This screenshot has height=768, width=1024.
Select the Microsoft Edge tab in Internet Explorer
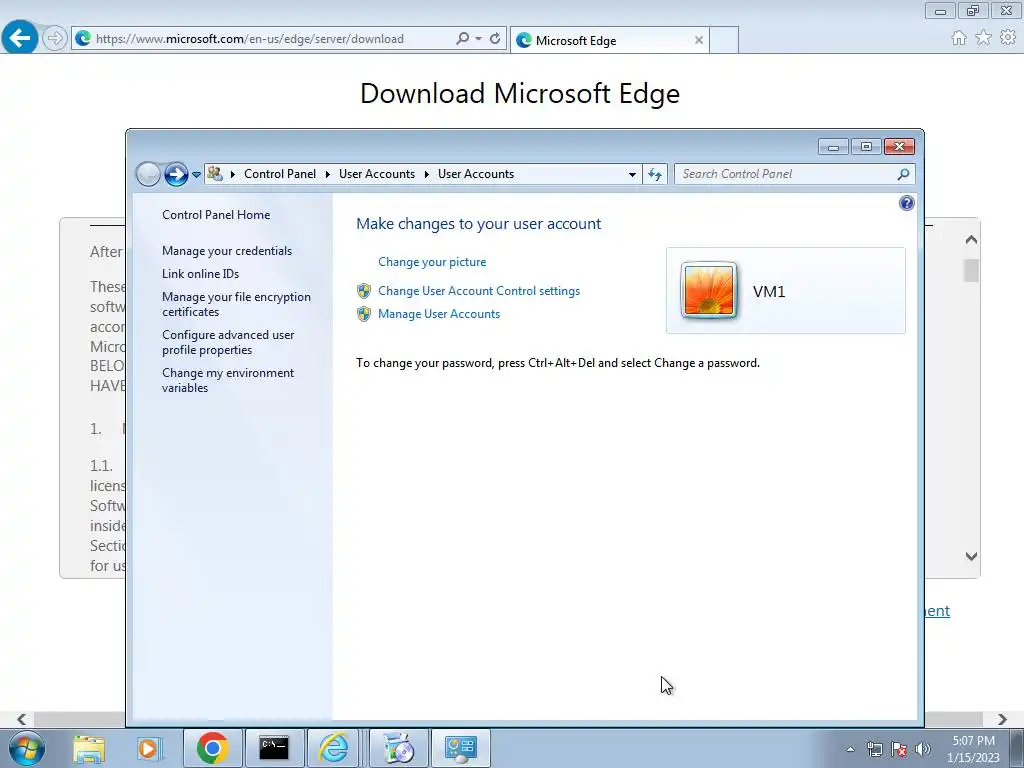[609, 40]
